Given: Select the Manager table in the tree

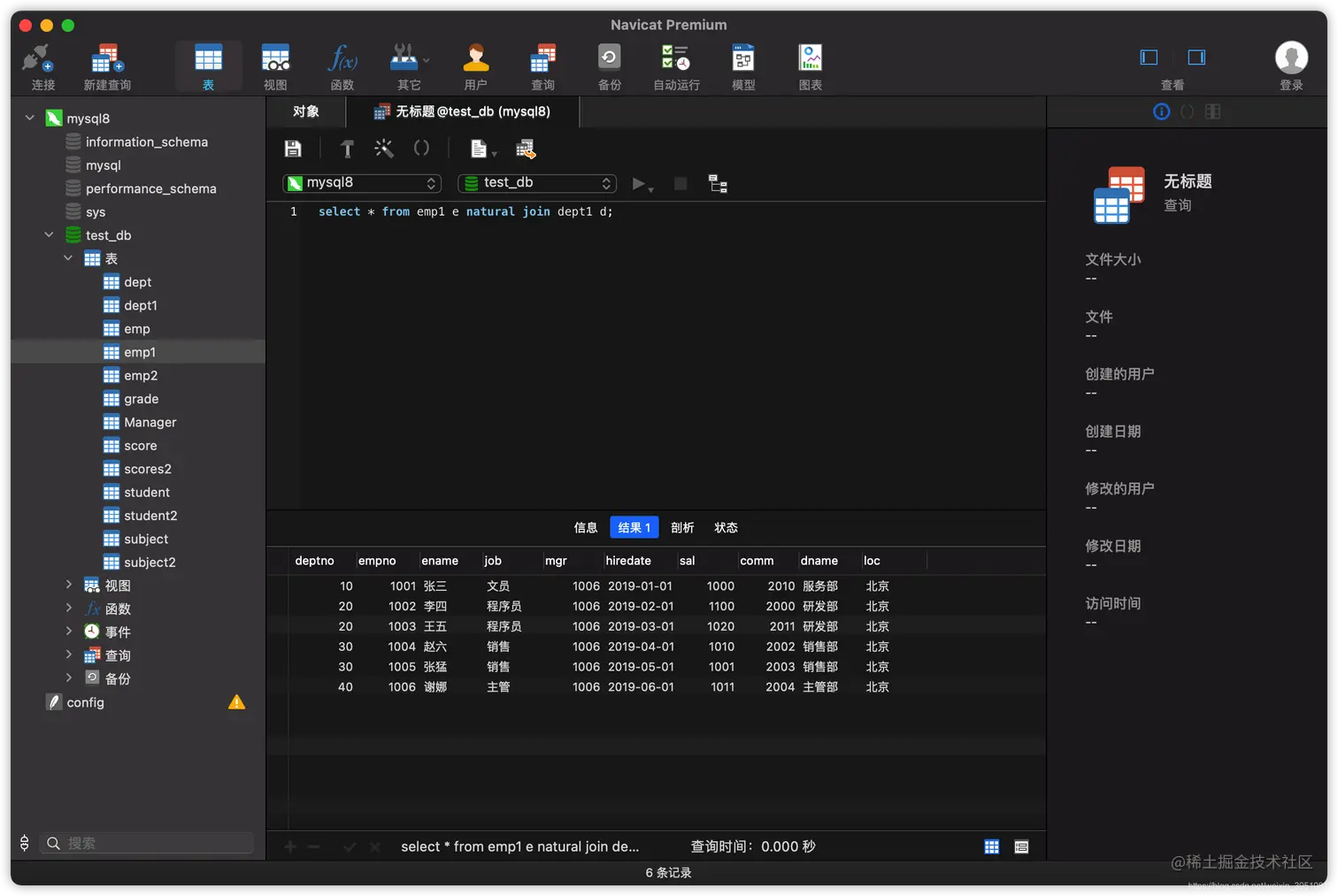Looking at the screenshot, I should (x=138, y=422).
